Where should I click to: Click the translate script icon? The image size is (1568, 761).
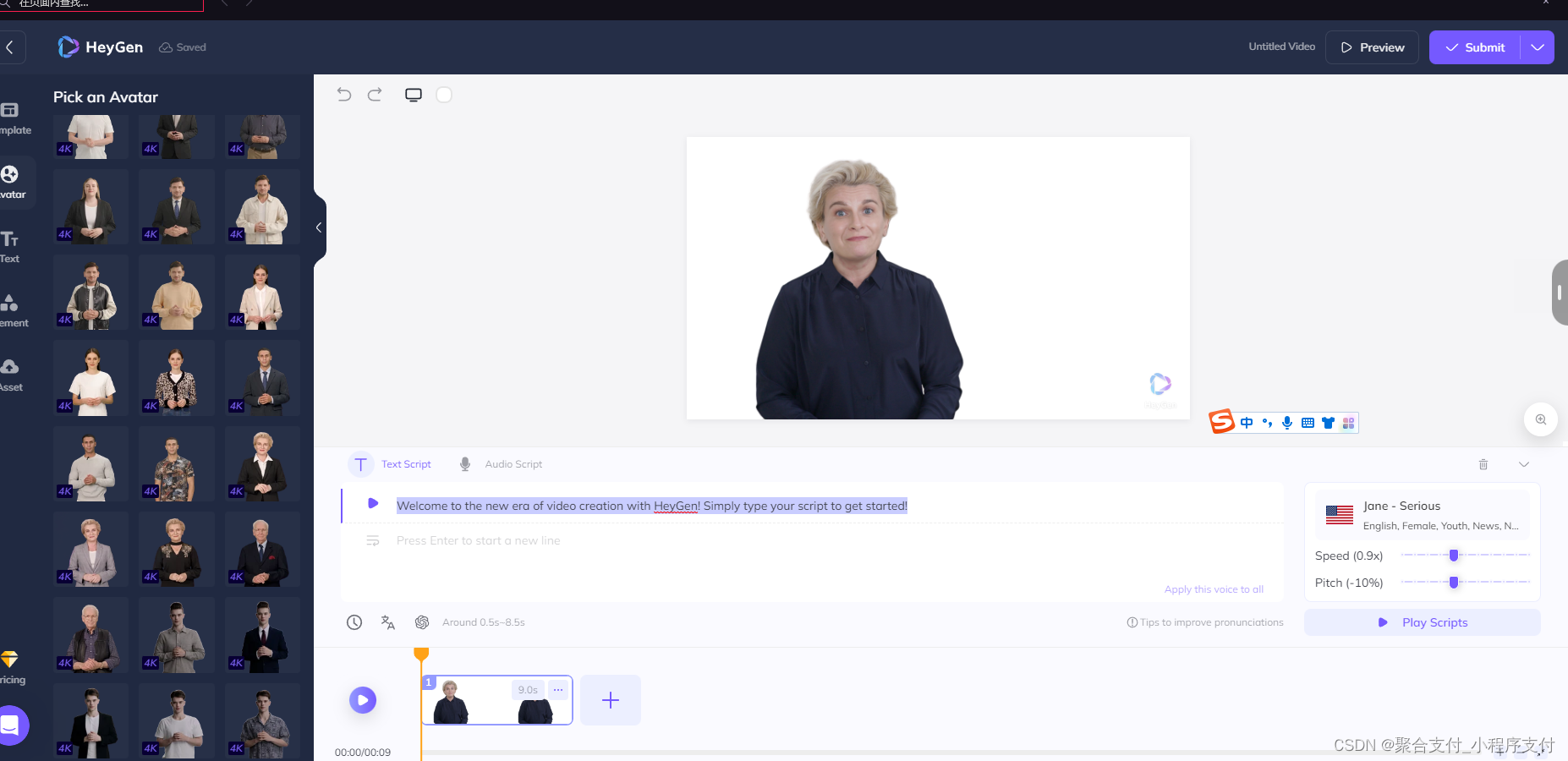click(387, 621)
